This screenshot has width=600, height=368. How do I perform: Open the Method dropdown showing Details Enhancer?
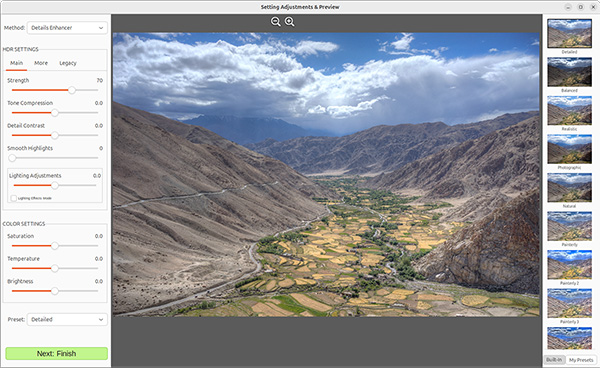click(x=67, y=28)
